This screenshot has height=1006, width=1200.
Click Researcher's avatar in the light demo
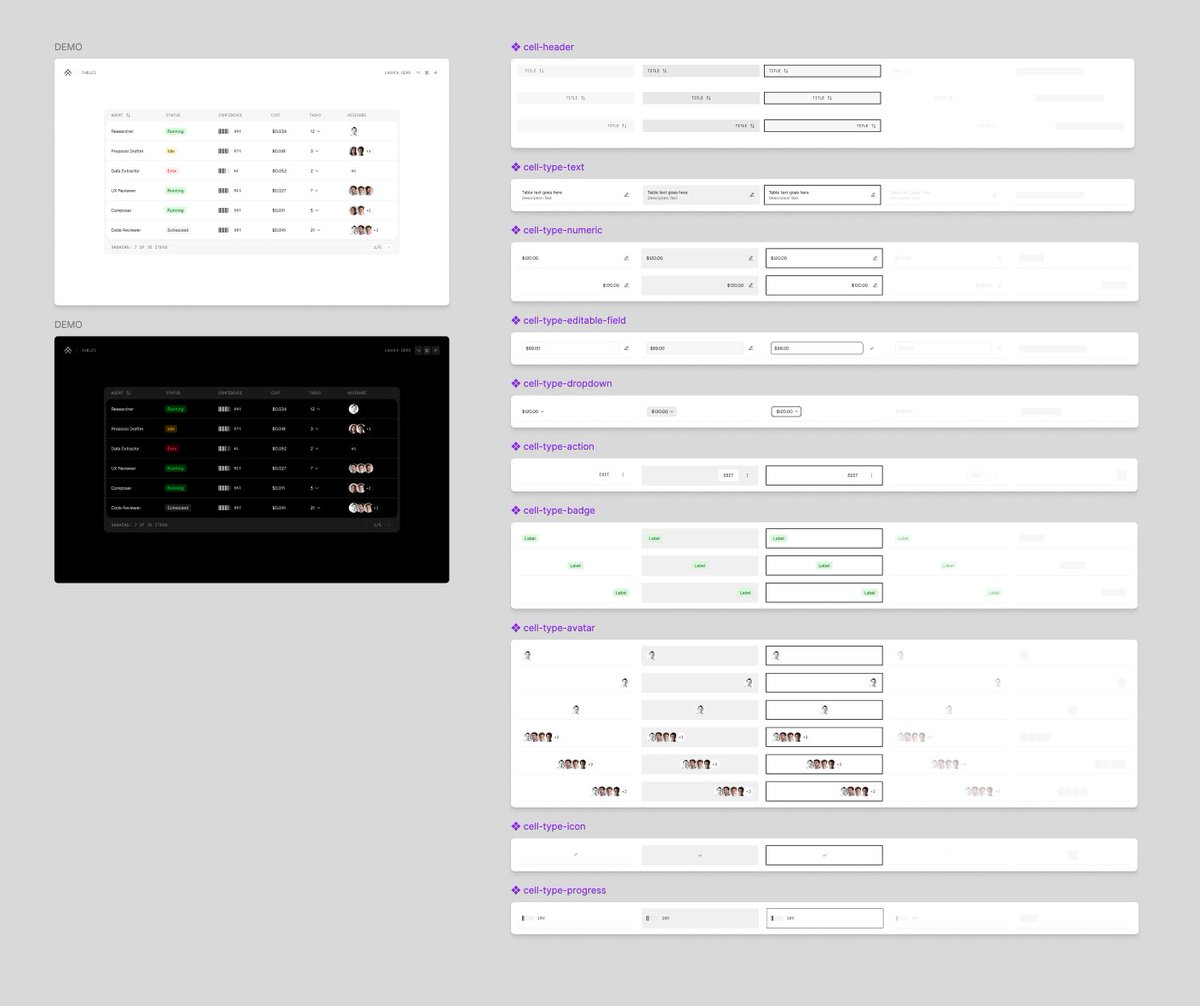click(x=353, y=131)
